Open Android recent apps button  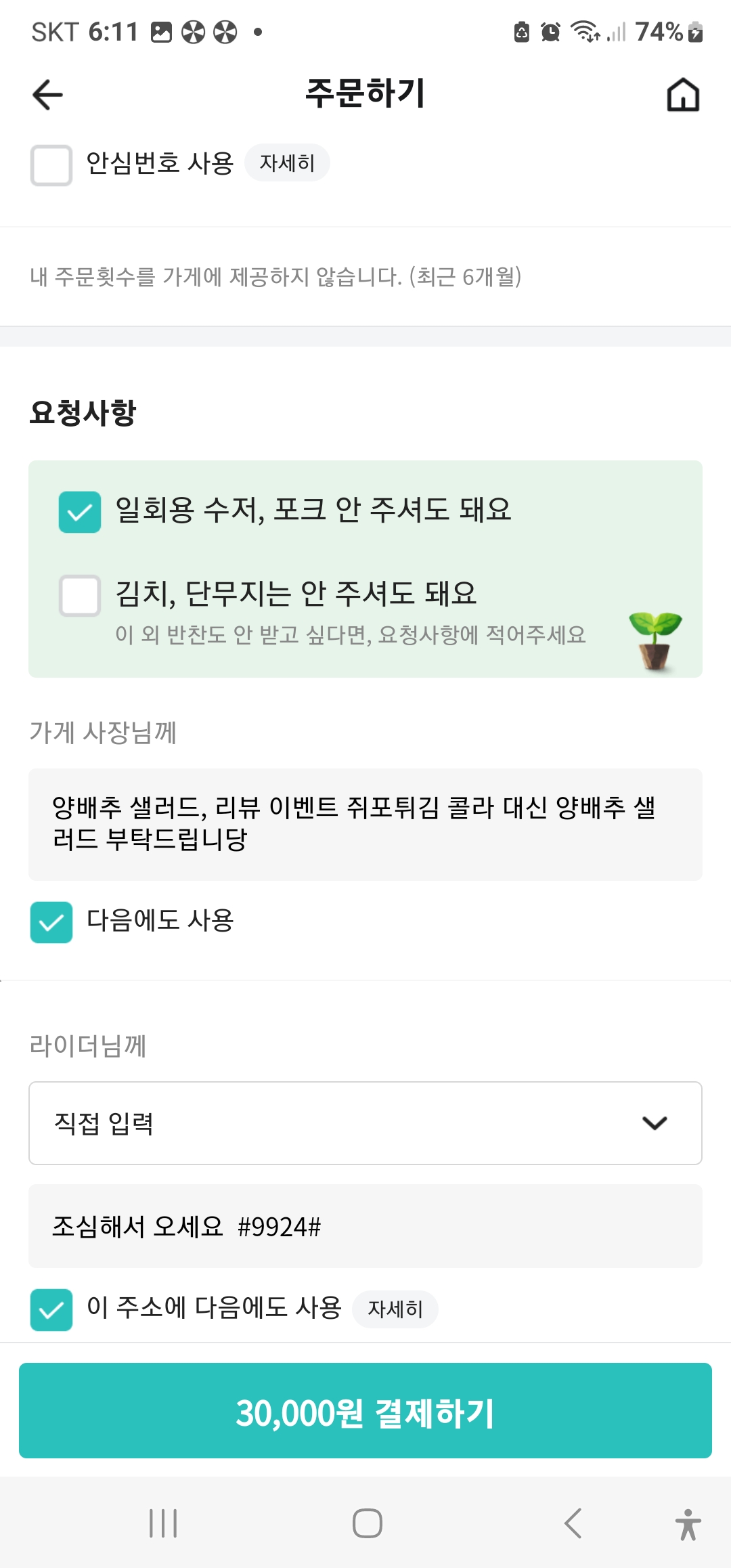click(x=163, y=1523)
